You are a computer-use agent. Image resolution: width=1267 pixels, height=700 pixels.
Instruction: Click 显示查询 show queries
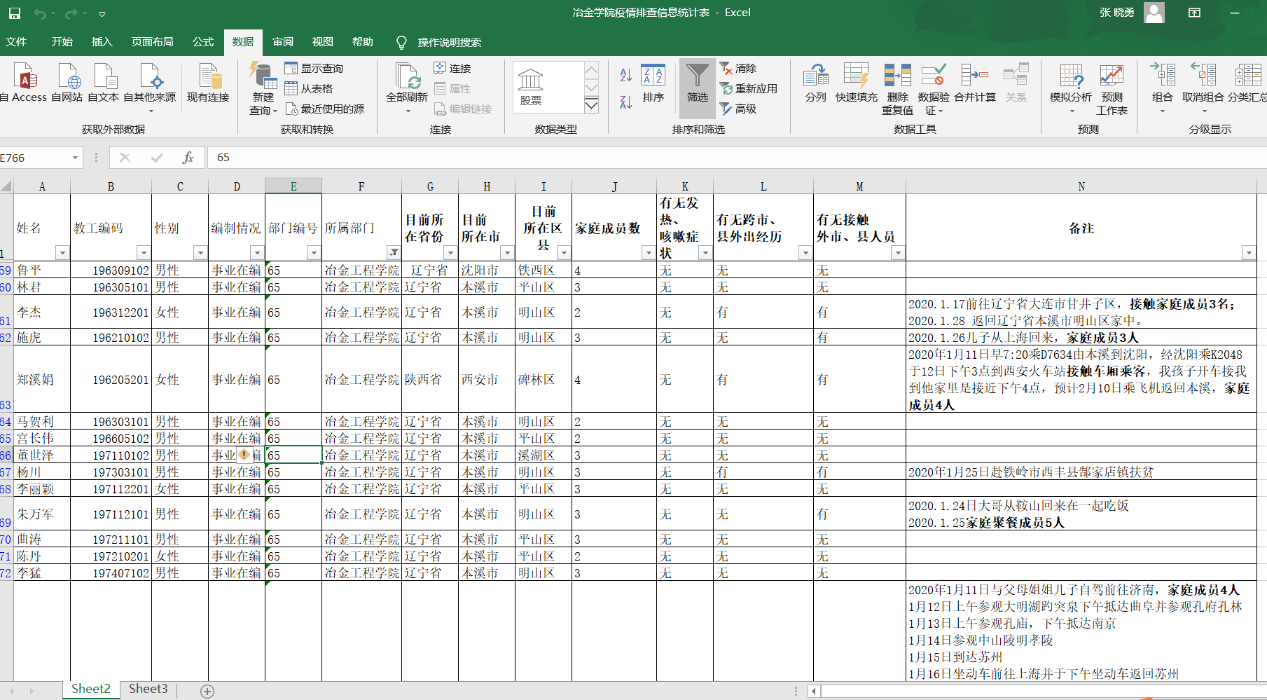pyautogui.click(x=314, y=68)
